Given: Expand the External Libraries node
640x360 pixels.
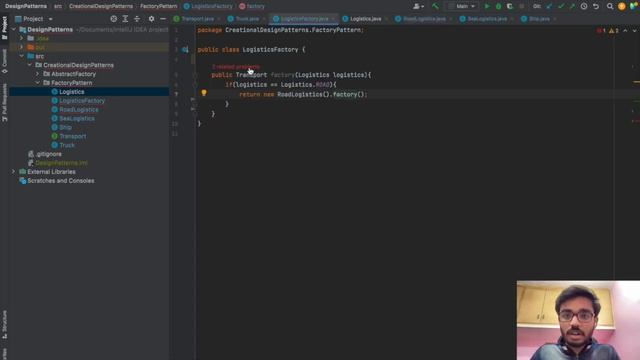Looking at the screenshot, I should pyautogui.click(x=13, y=172).
